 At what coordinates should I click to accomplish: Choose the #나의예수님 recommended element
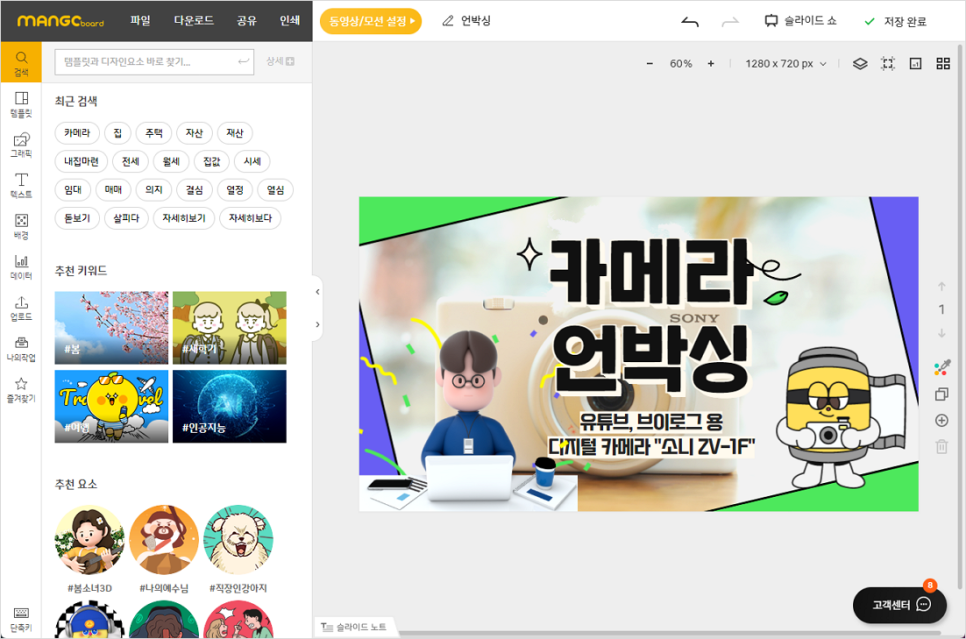click(164, 540)
